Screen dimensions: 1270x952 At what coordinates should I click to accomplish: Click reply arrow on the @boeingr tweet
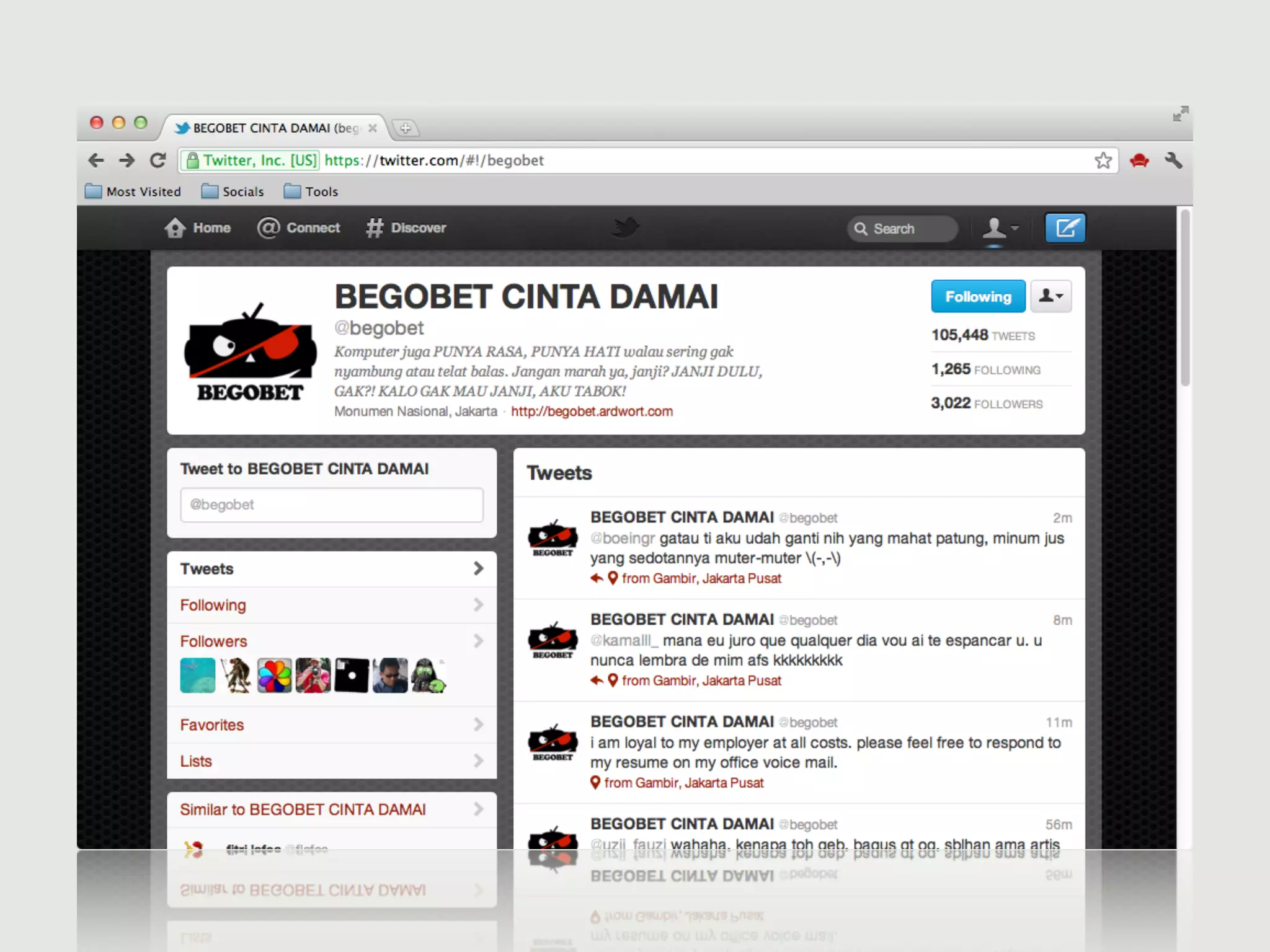pyautogui.click(x=596, y=578)
